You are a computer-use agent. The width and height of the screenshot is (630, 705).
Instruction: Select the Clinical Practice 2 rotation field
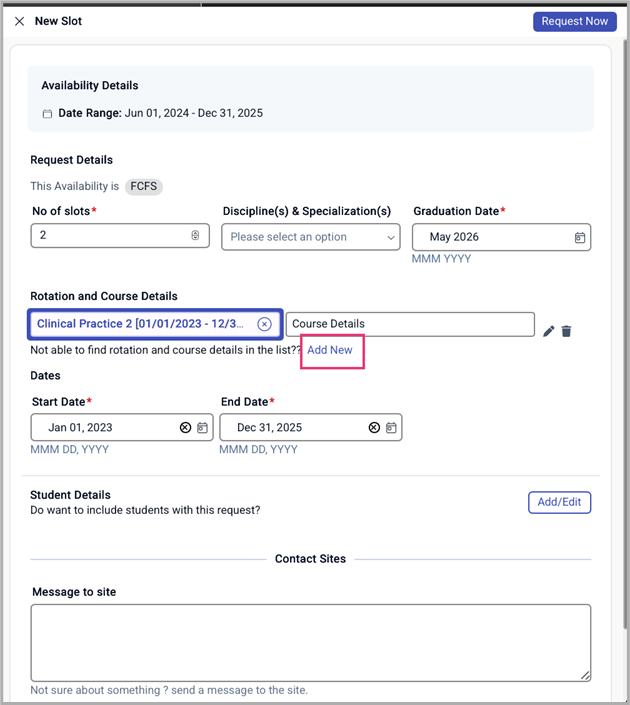[140, 324]
